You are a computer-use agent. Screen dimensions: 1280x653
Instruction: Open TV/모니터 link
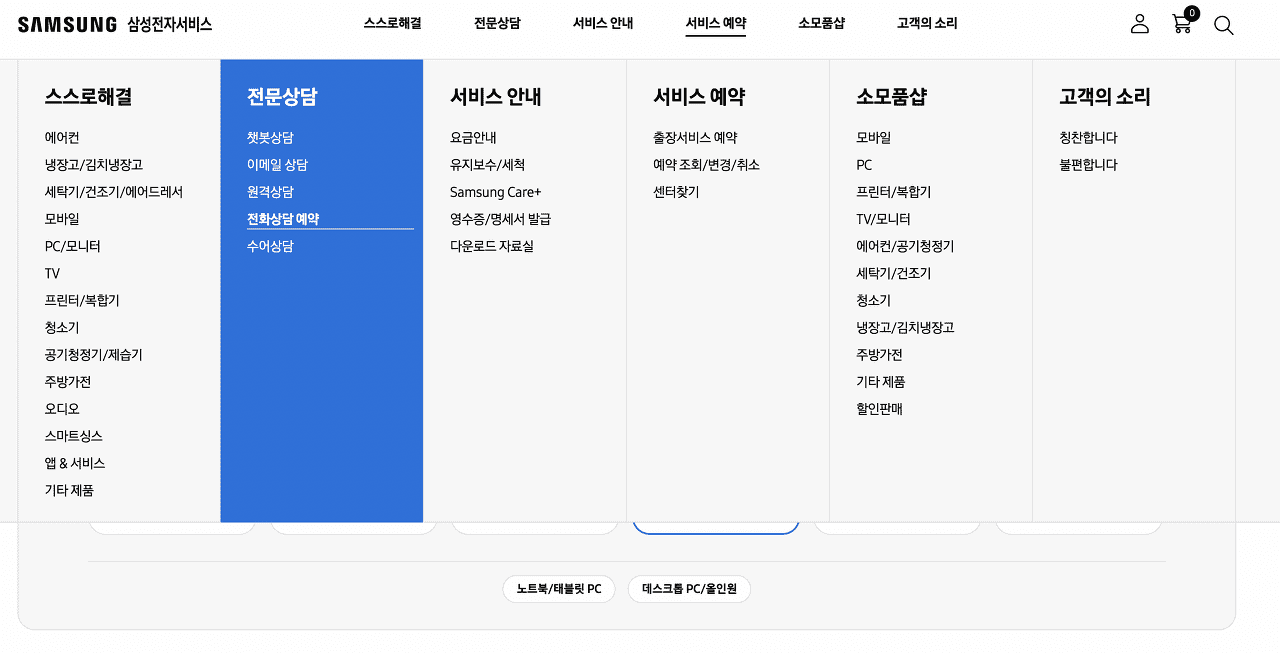point(883,219)
